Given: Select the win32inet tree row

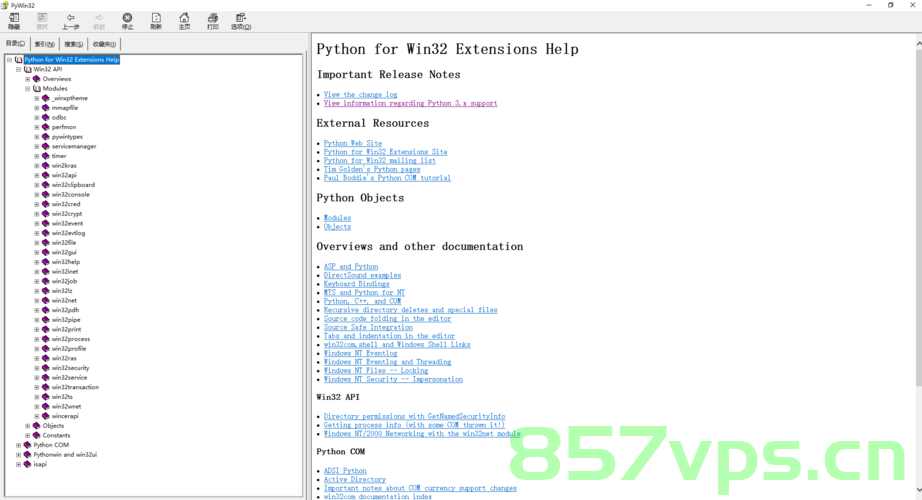Looking at the screenshot, I should pos(65,272).
